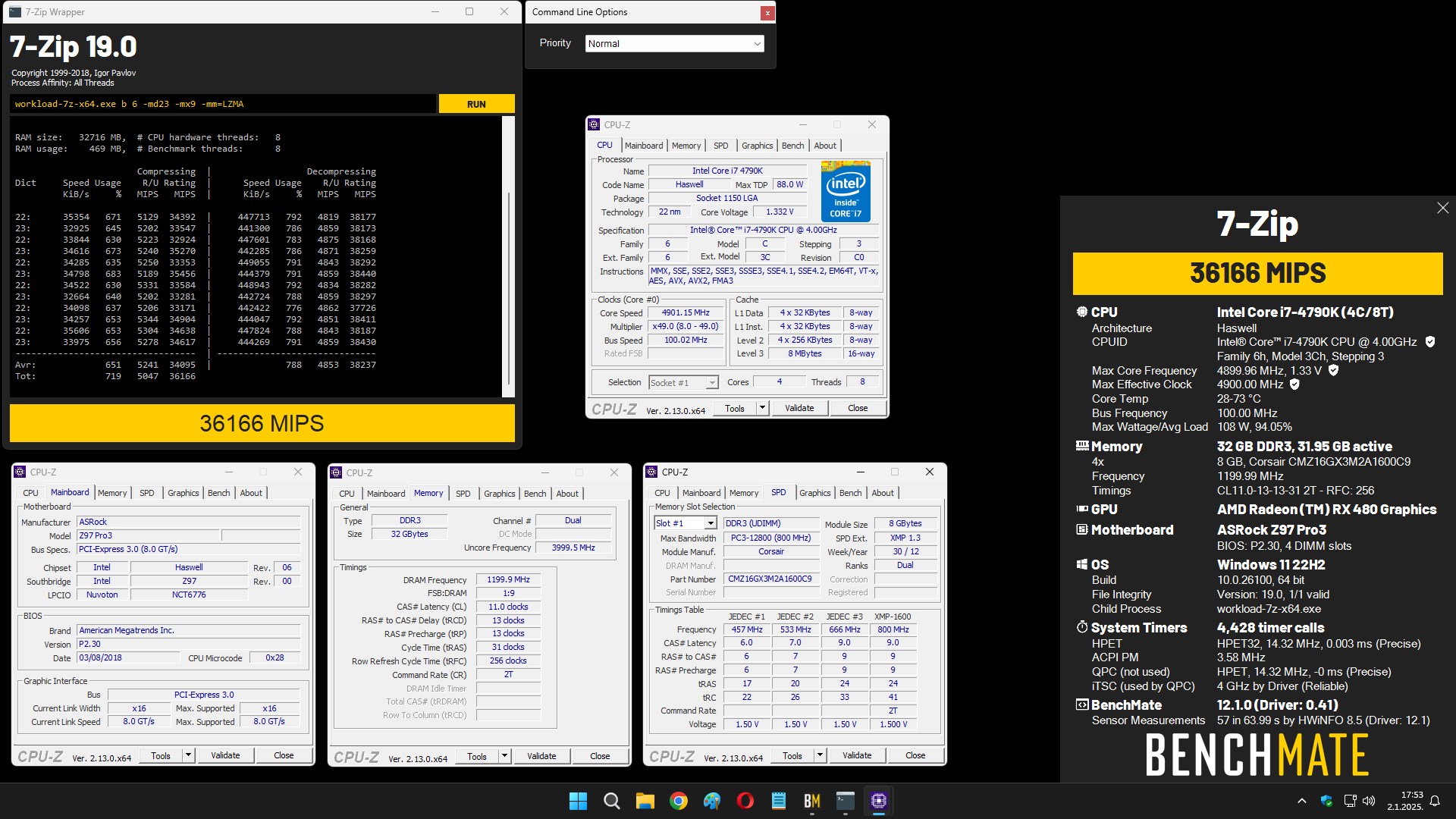Click the DRAM Frequency 1199.9 MHz value

pos(508,579)
